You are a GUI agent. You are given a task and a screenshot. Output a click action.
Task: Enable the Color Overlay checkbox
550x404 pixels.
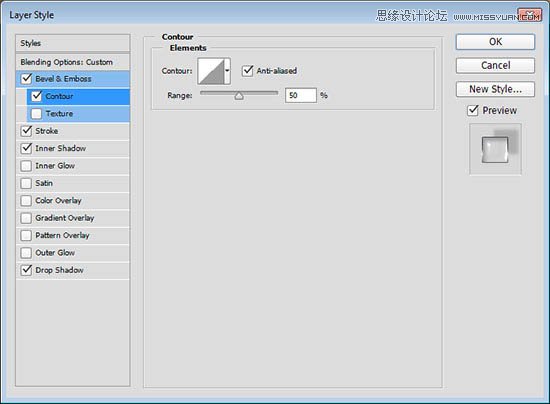(26, 201)
